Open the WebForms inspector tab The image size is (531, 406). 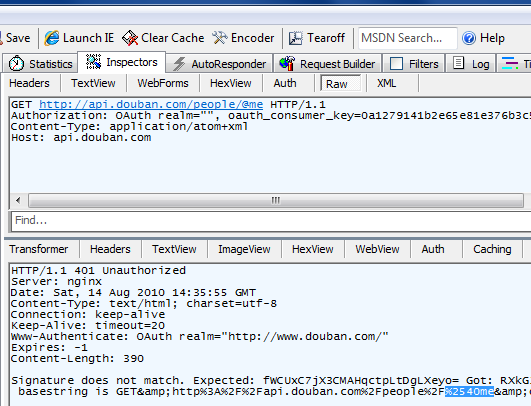point(163,83)
